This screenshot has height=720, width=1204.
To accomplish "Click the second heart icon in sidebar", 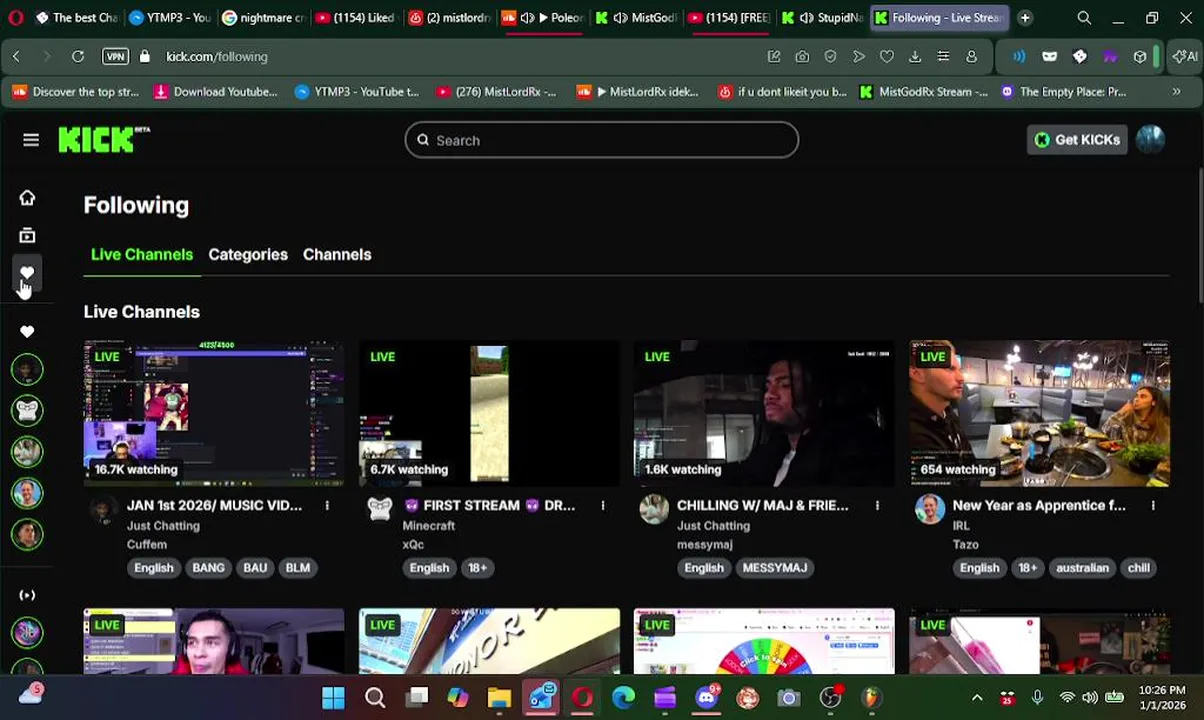I will pos(27,331).
